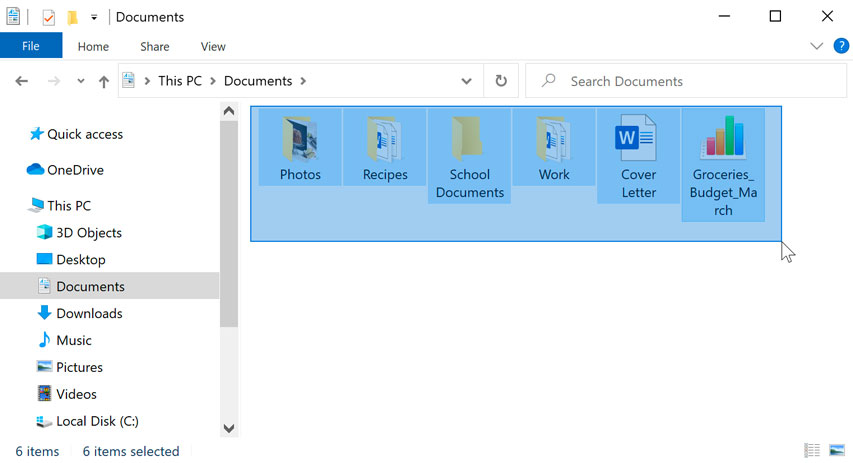The height and width of the screenshot is (463, 853).
Task: Click the 6 items selected status text
Action: (x=131, y=451)
